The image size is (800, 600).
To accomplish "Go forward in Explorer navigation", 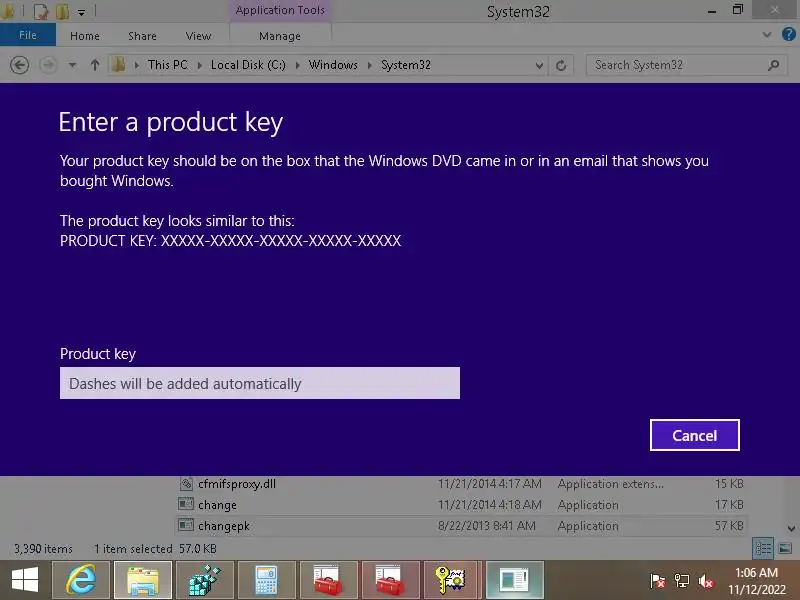I will point(48,65).
